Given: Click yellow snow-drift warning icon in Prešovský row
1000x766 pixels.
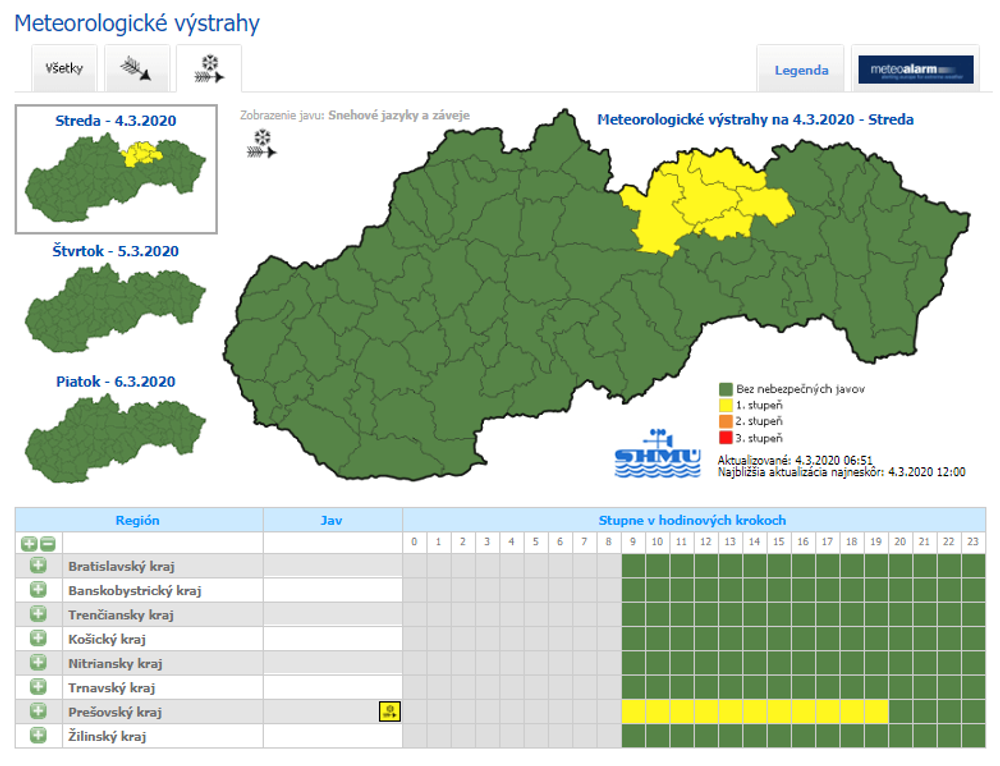Looking at the screenshot, I should click(x=388, y=711).
